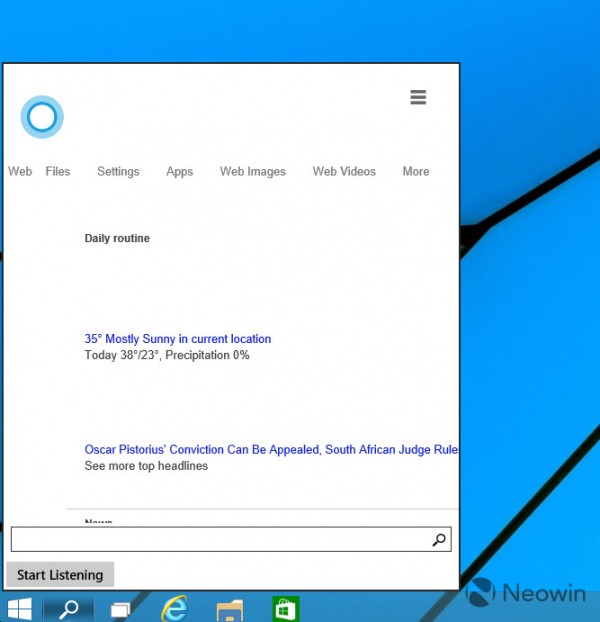Expand the More options
This screenshot has height=622, width=600.
(x=416, y=172)
